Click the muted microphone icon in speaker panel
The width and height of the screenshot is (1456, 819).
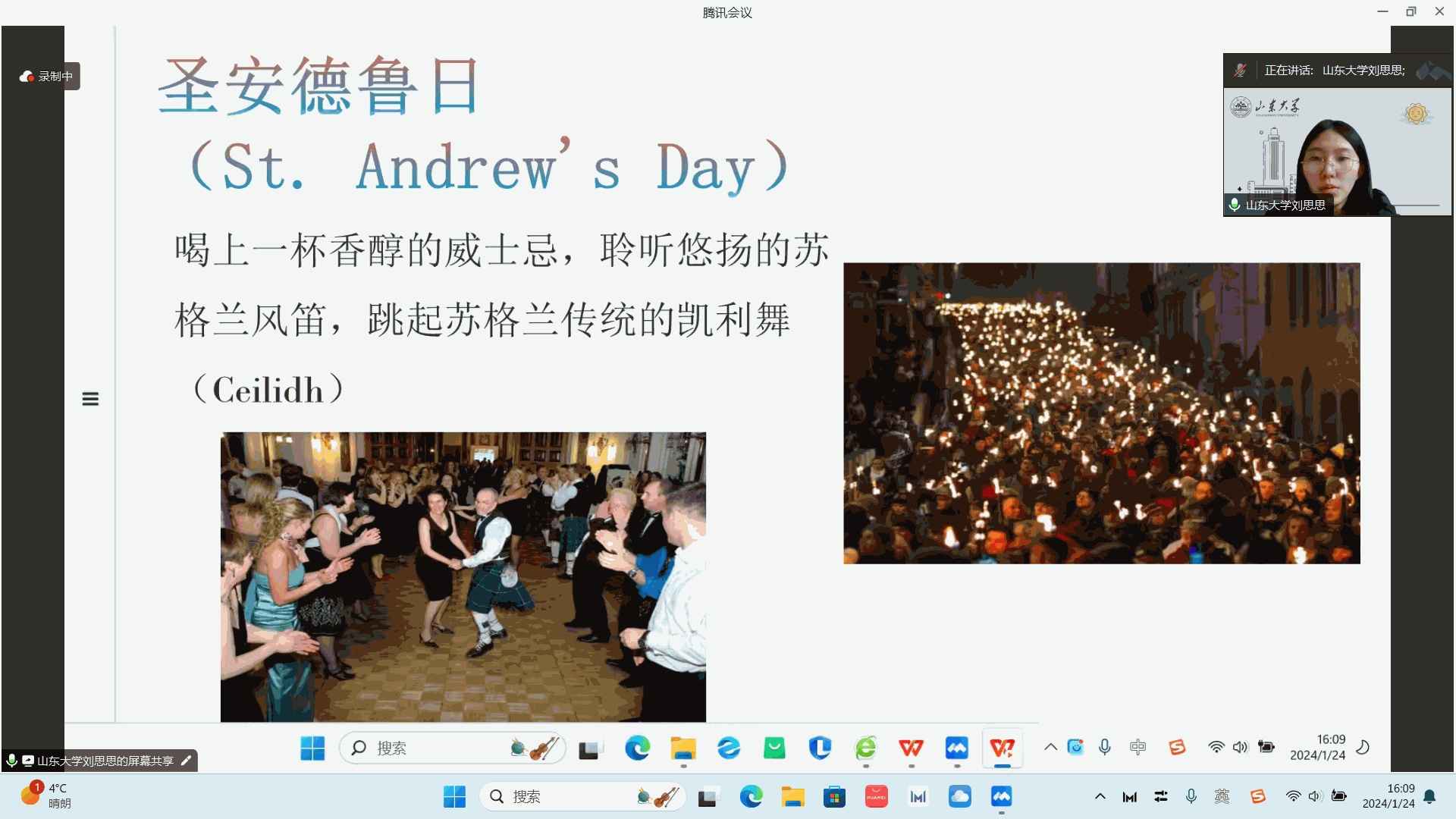1240,71
